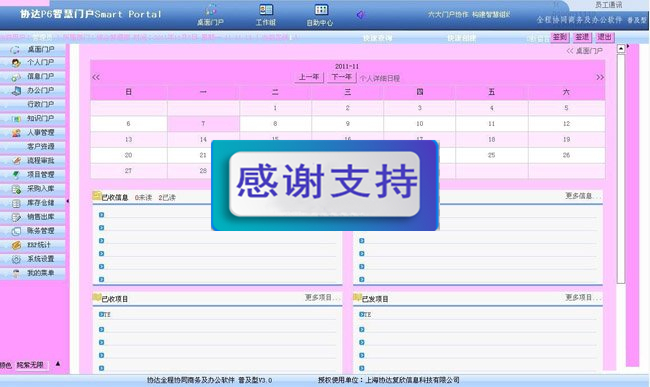The image size is (650, 387).
Task: Expand the color theme arrow at bottom-left
Action: coord(58,364)
